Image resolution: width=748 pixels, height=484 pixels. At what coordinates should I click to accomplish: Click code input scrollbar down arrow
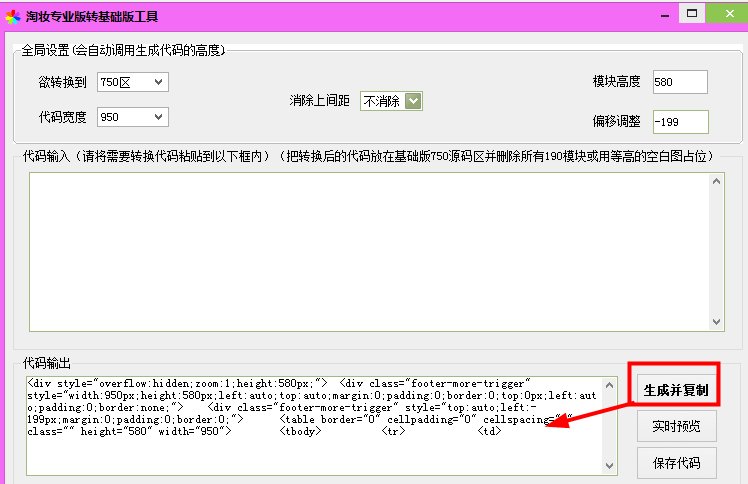[716, 322]
